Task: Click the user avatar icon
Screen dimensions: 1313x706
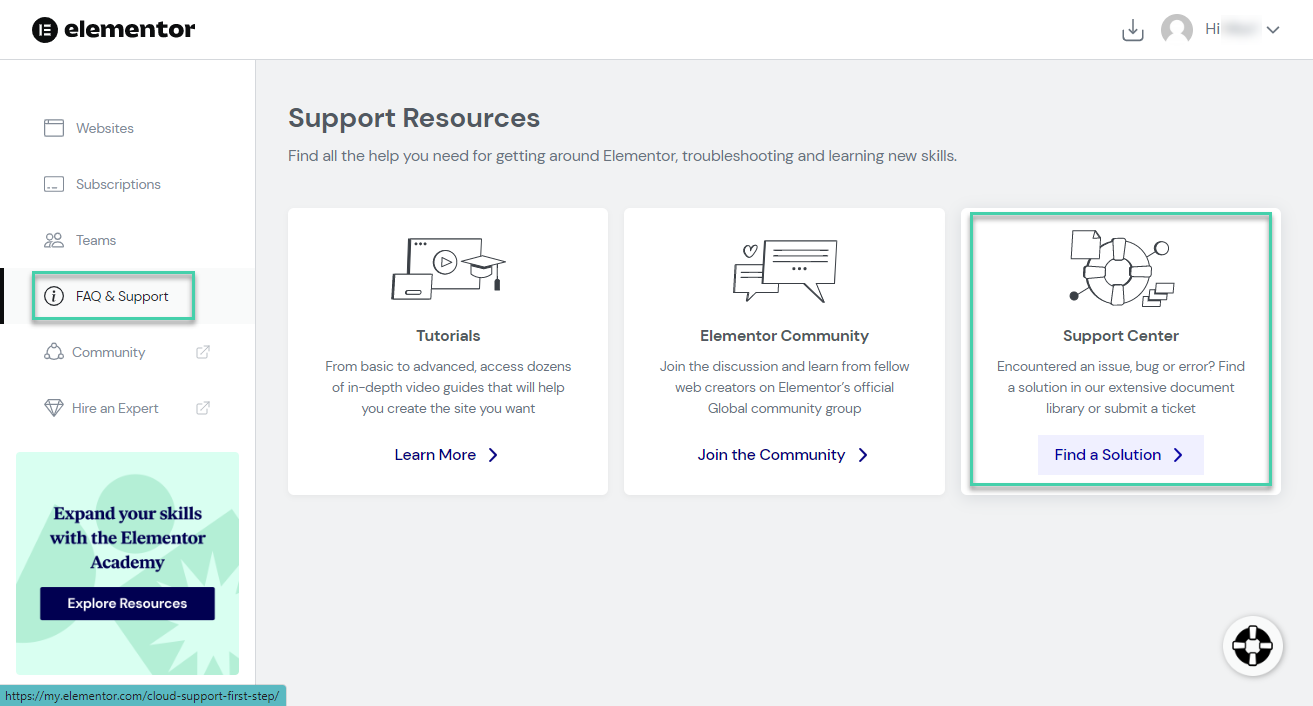Action: click(1176, 30)
